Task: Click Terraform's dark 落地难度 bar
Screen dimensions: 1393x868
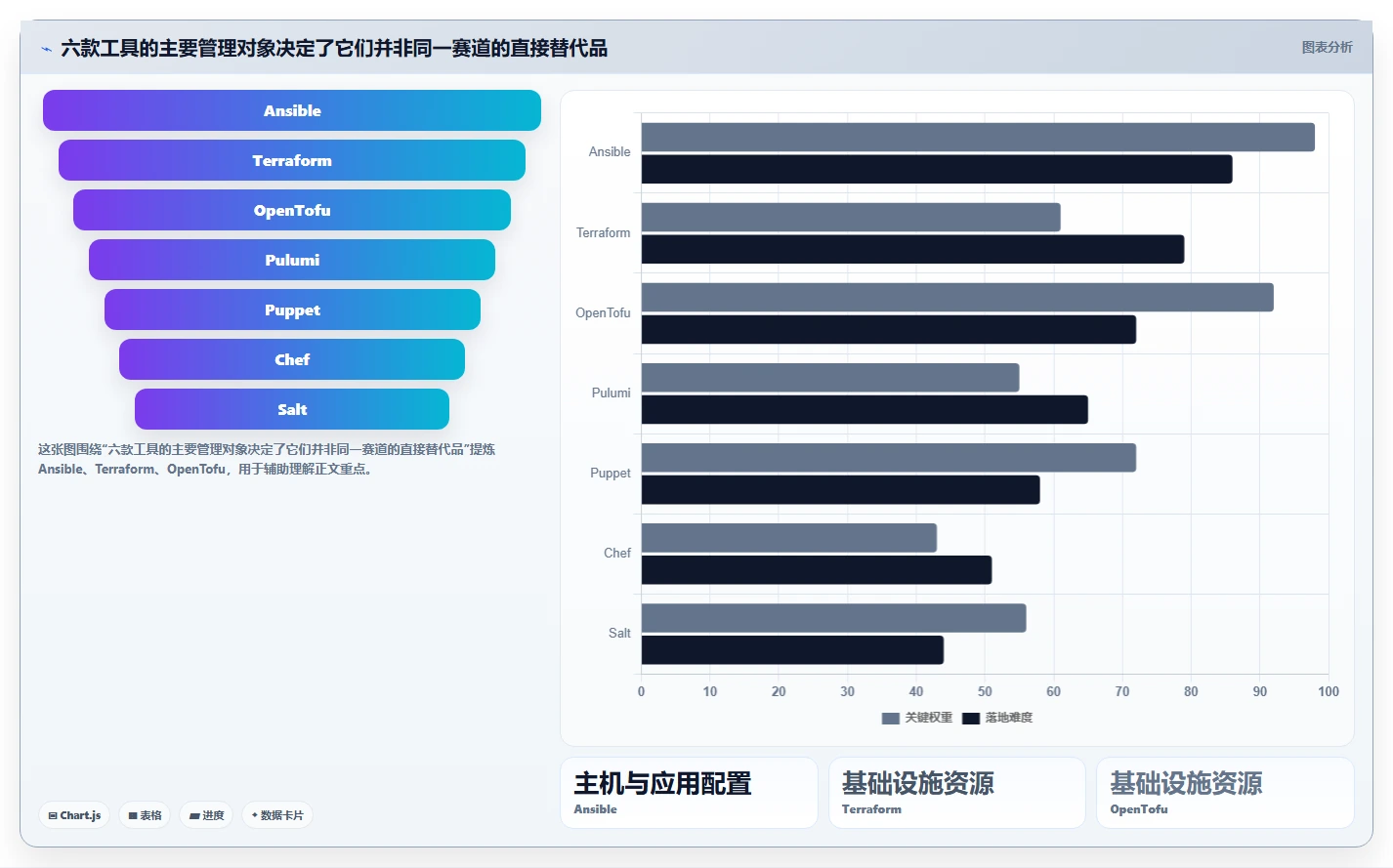Action: click(x=912, y=249)
